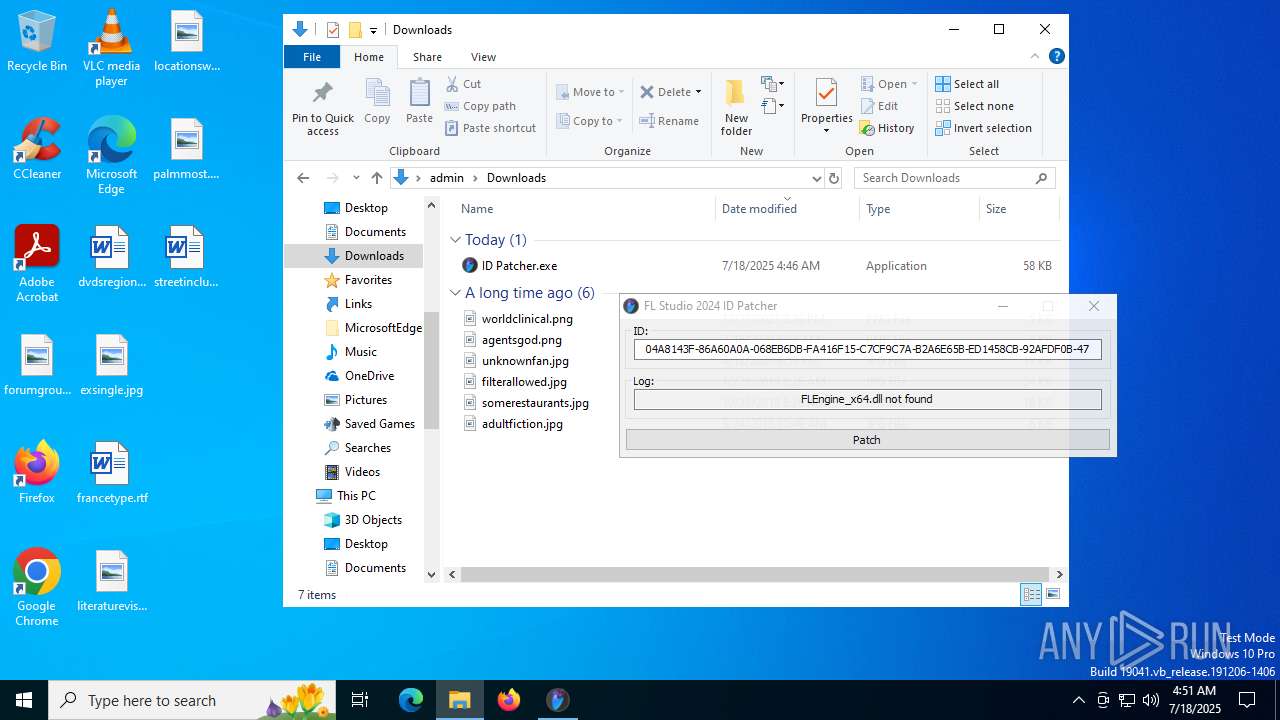Refresh the Downloads folder
This screenshot has width=1280, height=720.
834,178
